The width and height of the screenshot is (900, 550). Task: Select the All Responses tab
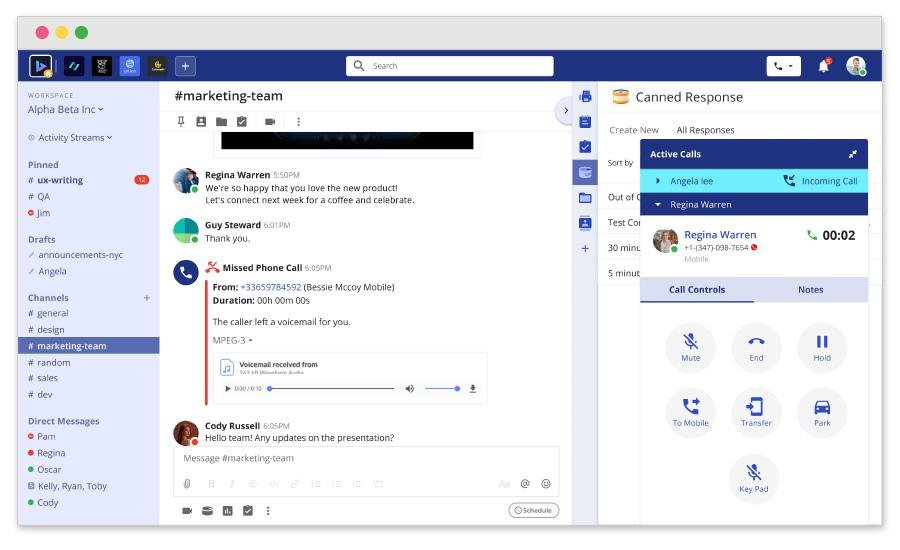(x=705, y=130)
